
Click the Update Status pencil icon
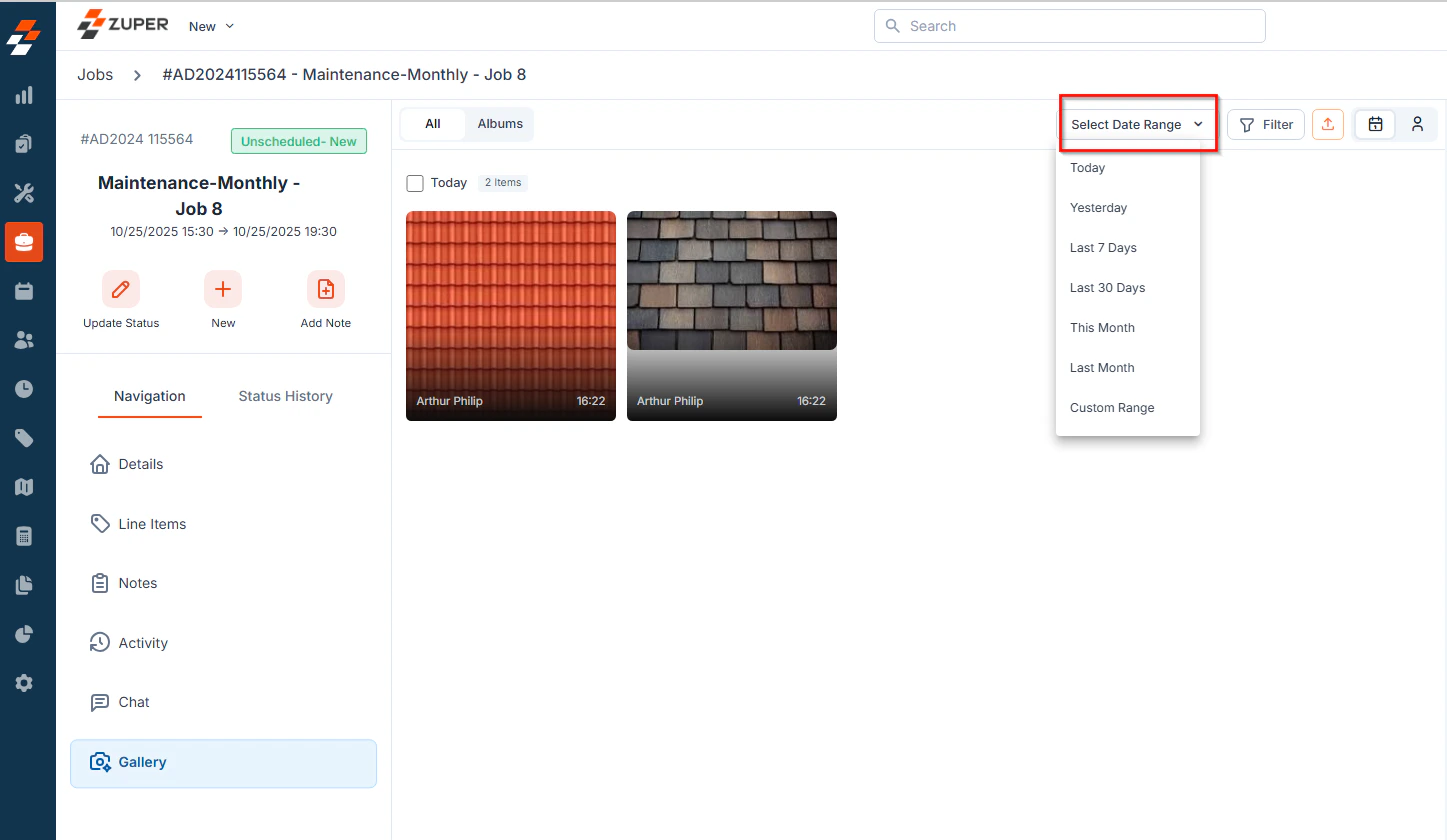pos(121,289)
